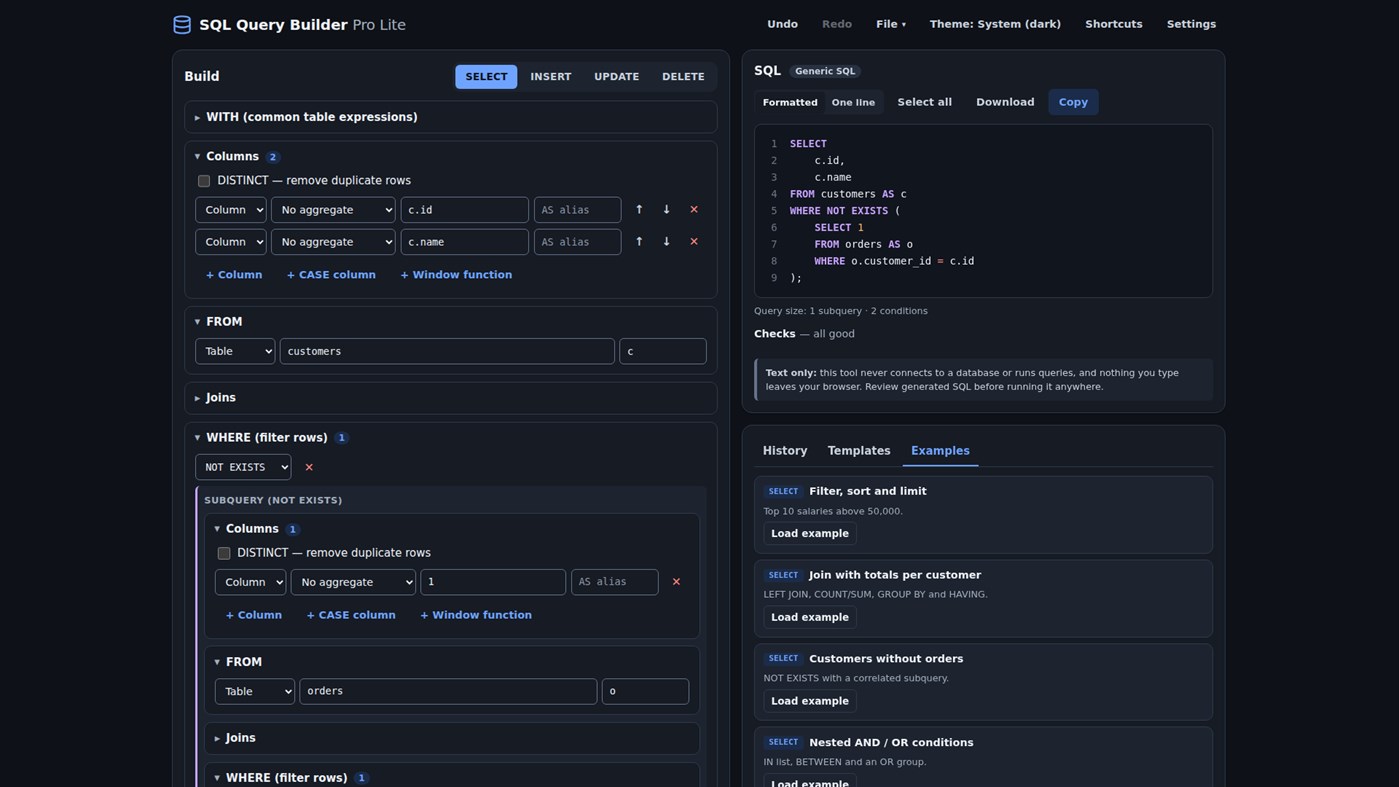Remove the c.name column row
Screen dimensions: 1399x787
tap(694, 242)
